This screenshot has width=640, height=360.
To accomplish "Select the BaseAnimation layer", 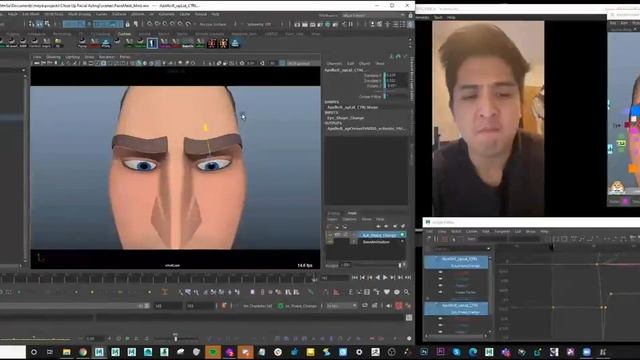I will tap(376, 242).
